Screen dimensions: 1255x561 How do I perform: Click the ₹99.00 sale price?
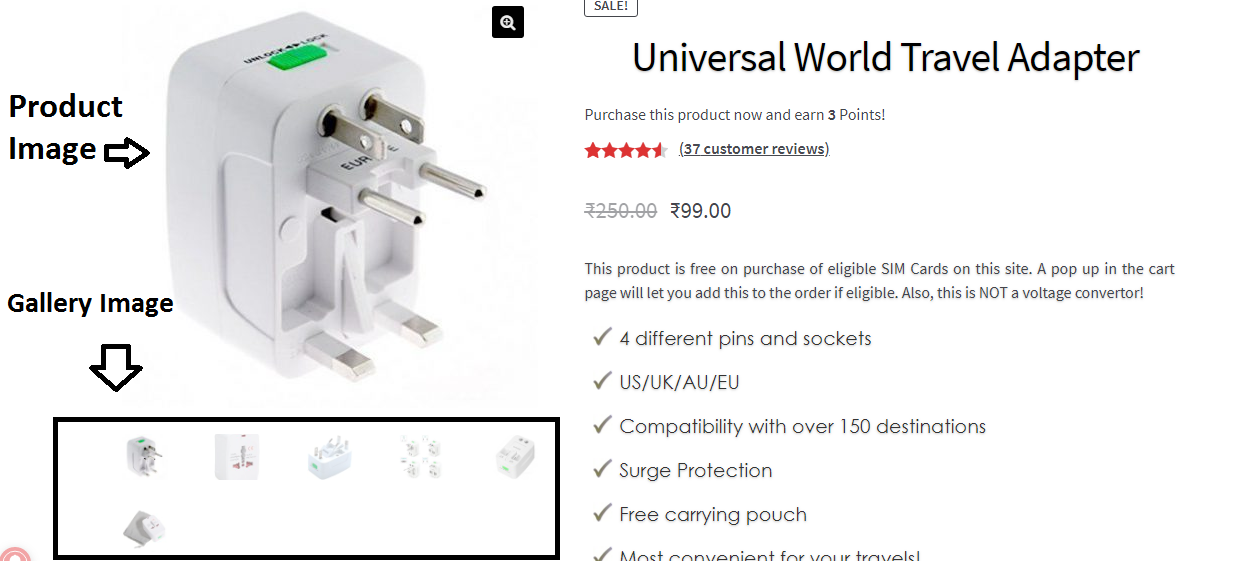pos(701,211)
